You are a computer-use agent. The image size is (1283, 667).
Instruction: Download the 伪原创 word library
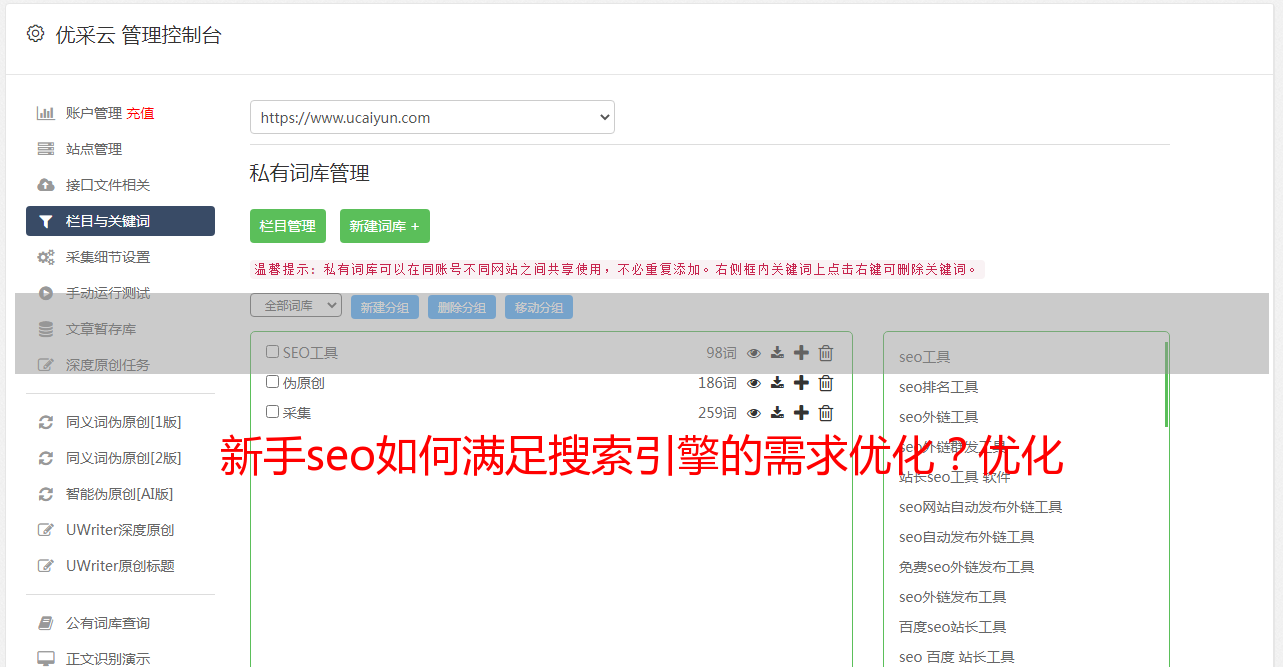coord(777,383)
